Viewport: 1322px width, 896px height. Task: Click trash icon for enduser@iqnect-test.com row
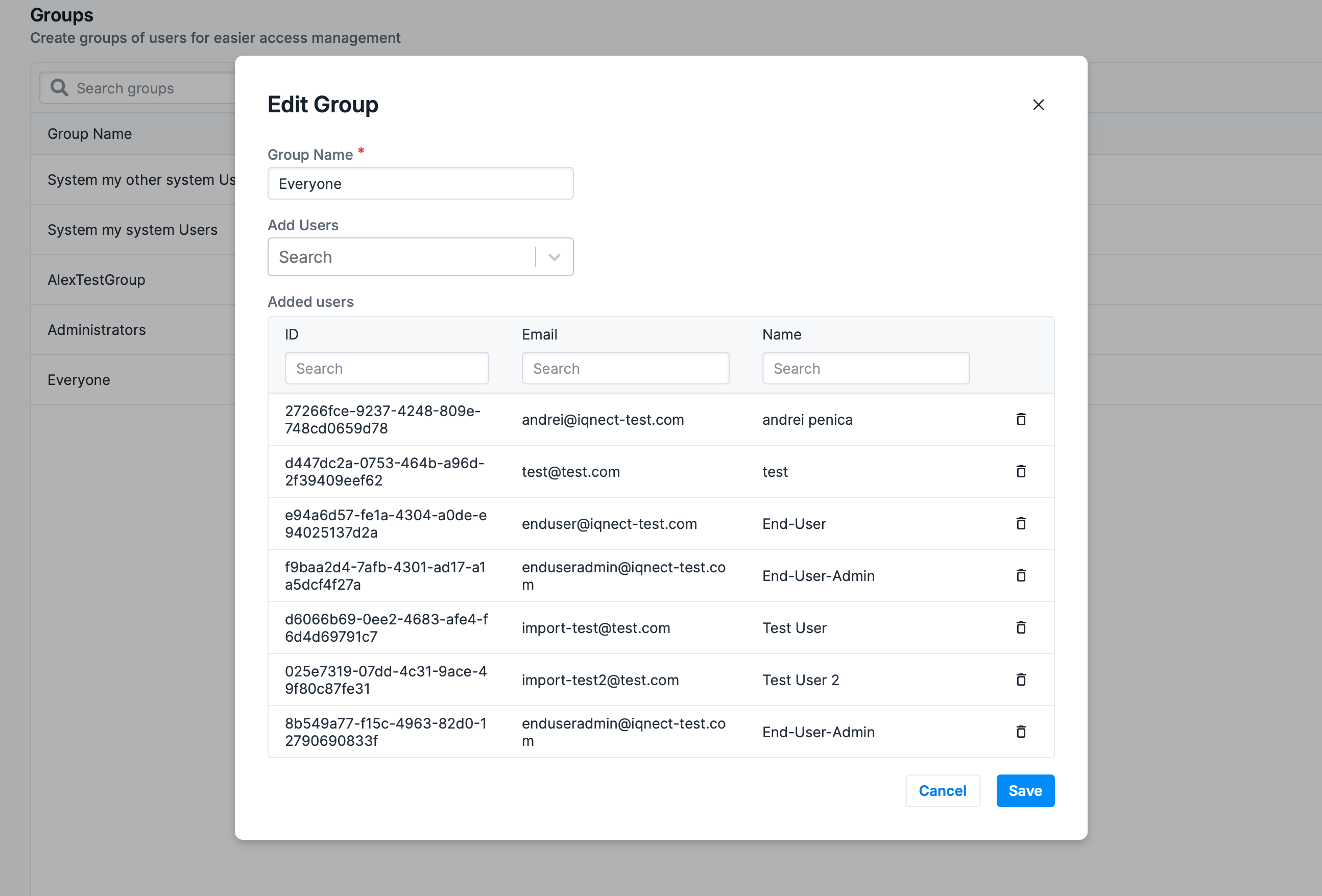[x=1021, y=523]
